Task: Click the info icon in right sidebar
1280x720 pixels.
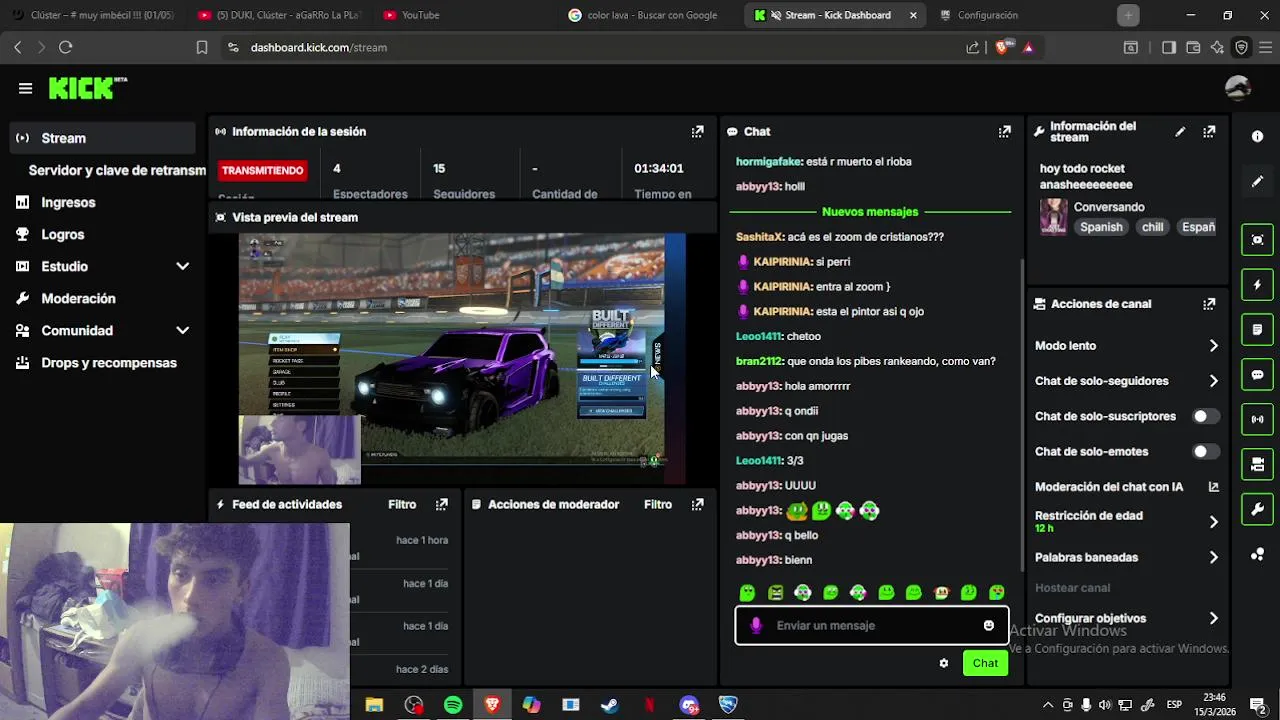Action: (1257, 137)
